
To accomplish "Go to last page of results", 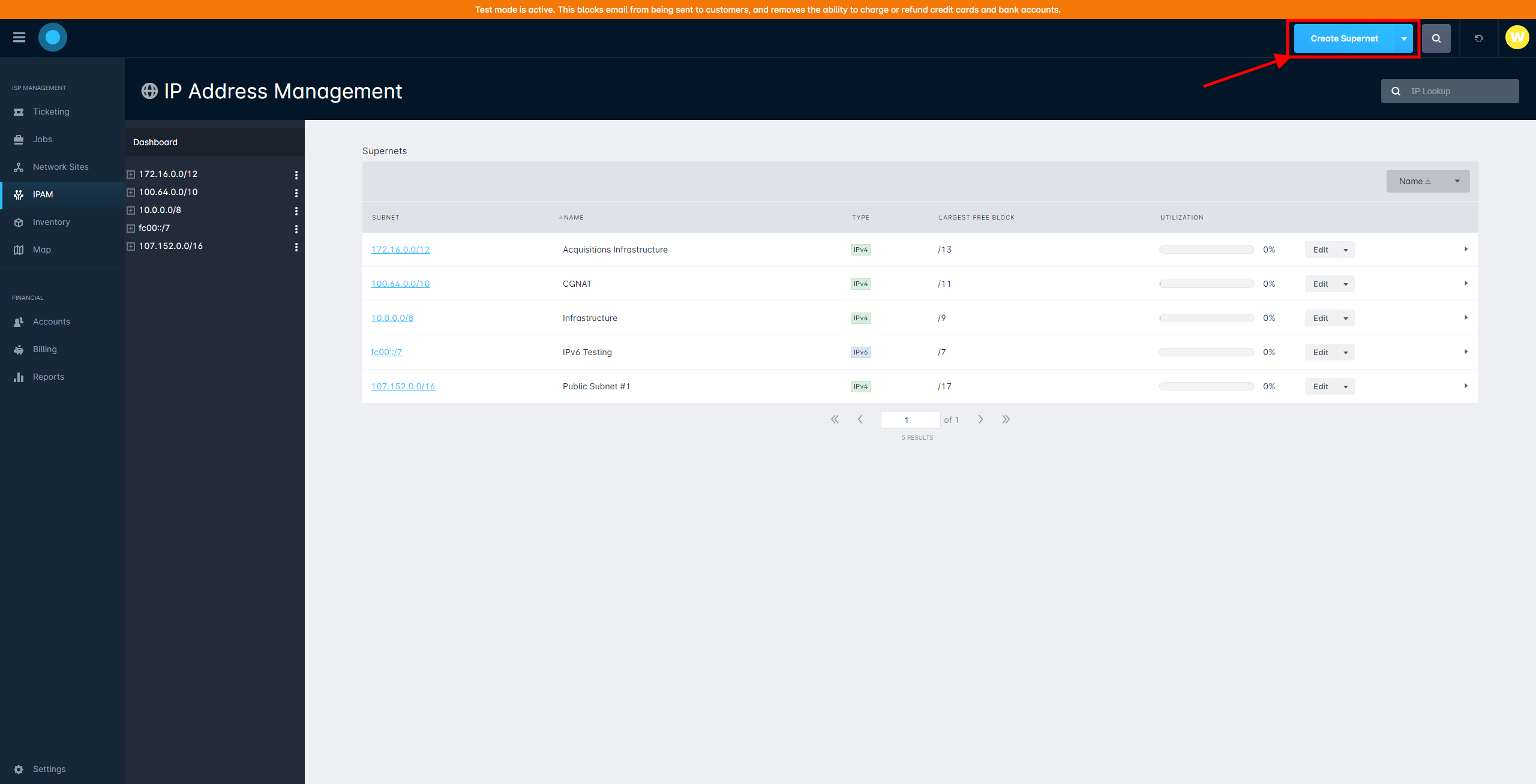I will (1006, 419).
